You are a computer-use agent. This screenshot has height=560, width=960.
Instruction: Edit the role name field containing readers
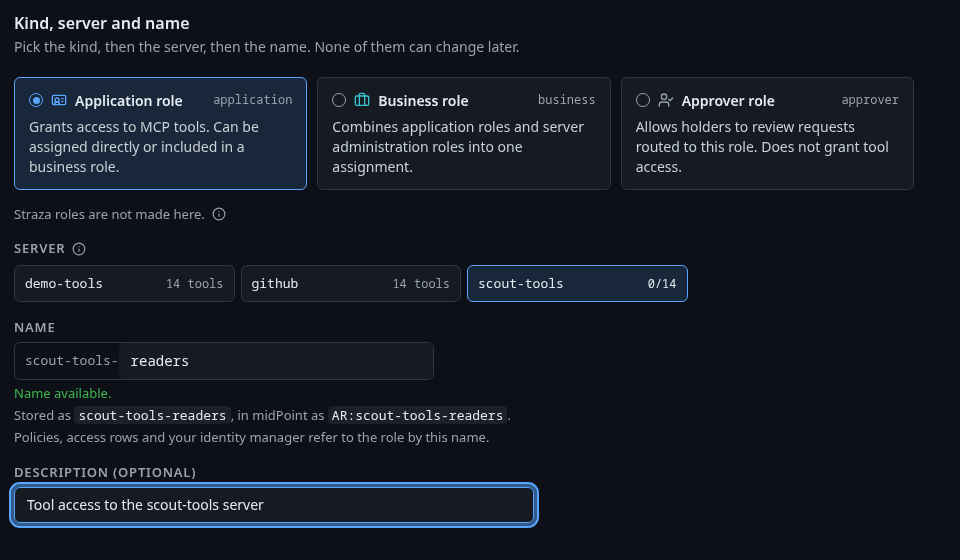coord(276,361)
